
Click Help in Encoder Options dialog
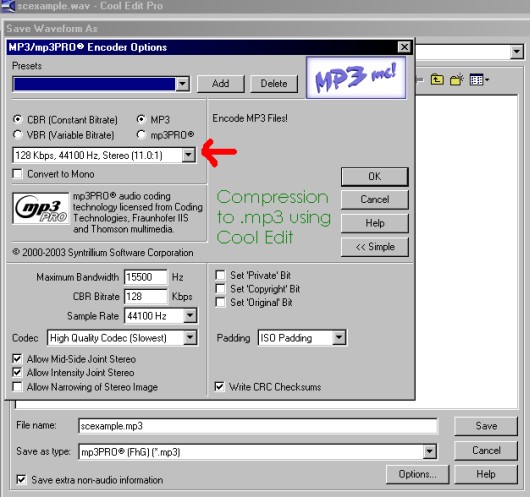[x=375, y=223]
